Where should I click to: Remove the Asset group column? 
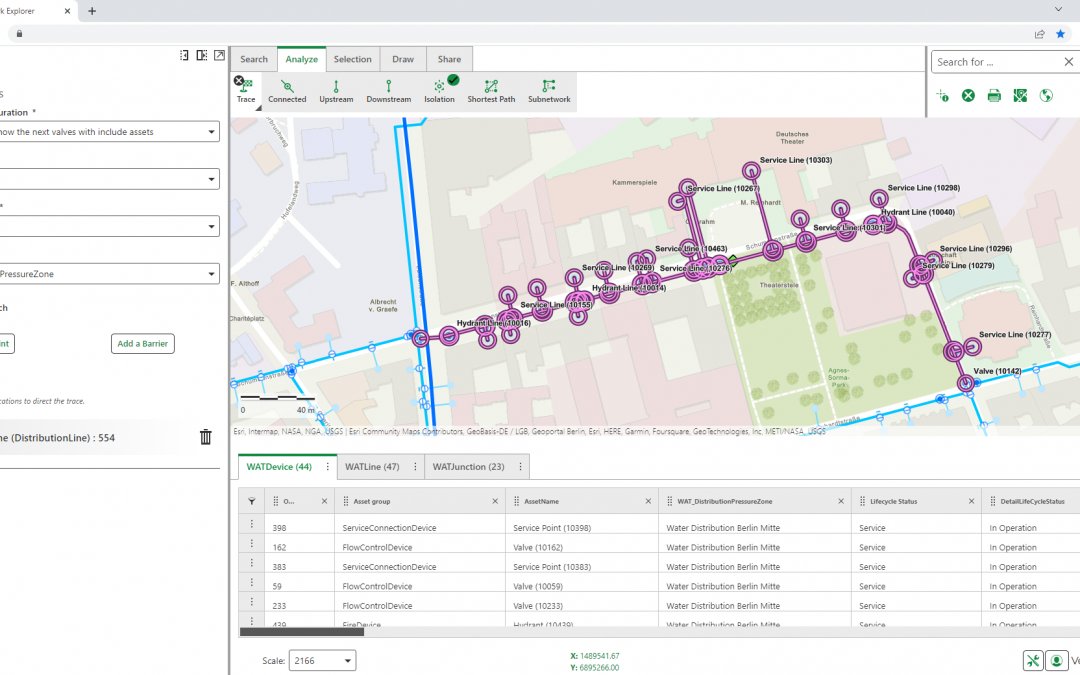point(495,501)
